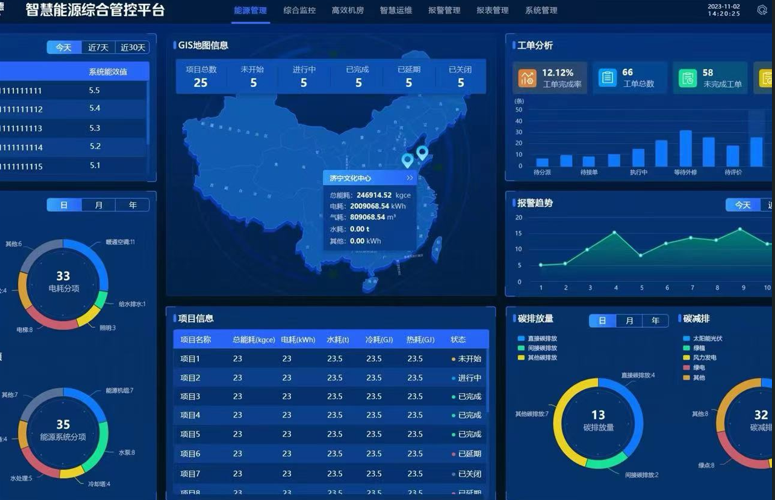Switch electricity breakdown to 月 view
The image size is (775, 500).
[x=98, y=205]
